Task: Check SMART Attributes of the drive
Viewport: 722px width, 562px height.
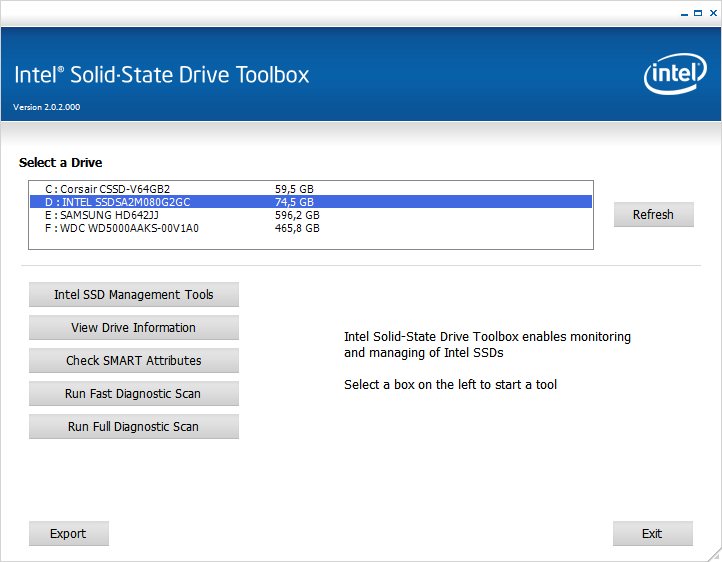Action: tap(134, 361)
